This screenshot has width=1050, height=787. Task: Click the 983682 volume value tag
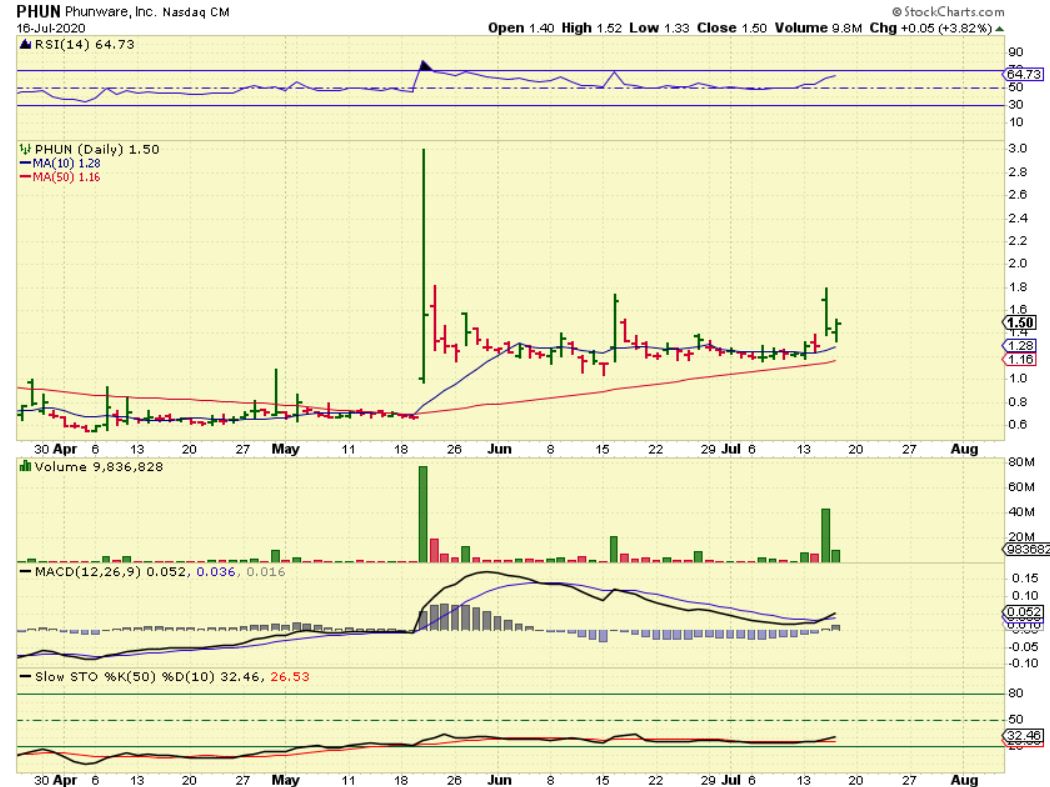1028,549
